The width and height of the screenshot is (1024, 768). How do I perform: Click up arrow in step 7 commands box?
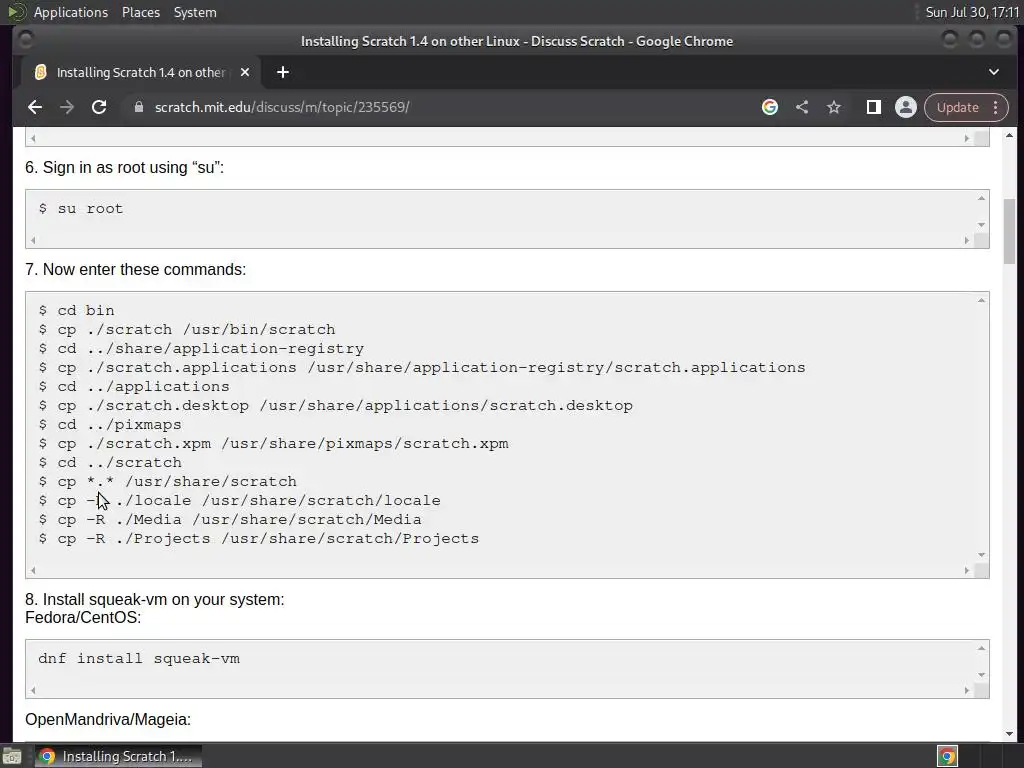pos(982,300)
